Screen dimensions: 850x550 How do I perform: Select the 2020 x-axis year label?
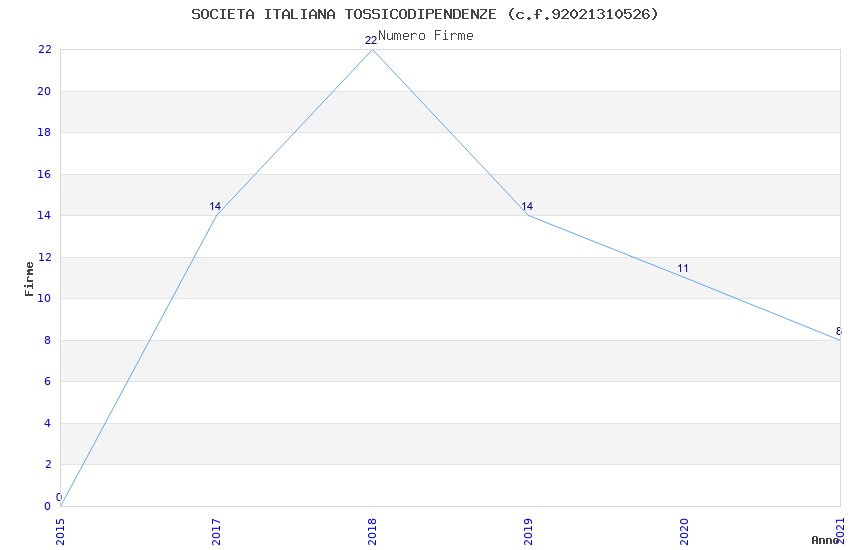coord(684,532)
